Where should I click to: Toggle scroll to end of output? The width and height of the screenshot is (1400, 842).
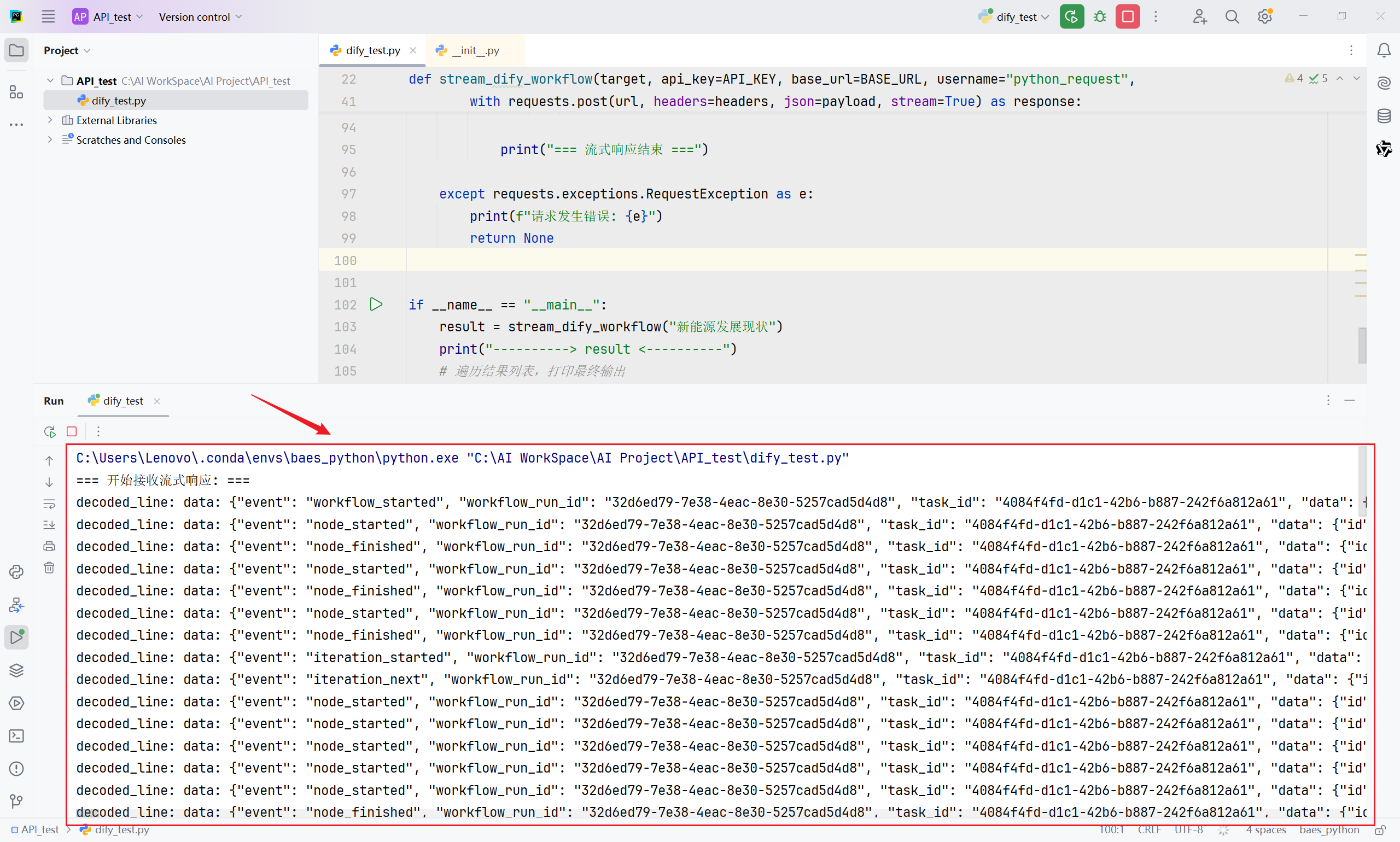pyautogui.click(x=49, y=525)
